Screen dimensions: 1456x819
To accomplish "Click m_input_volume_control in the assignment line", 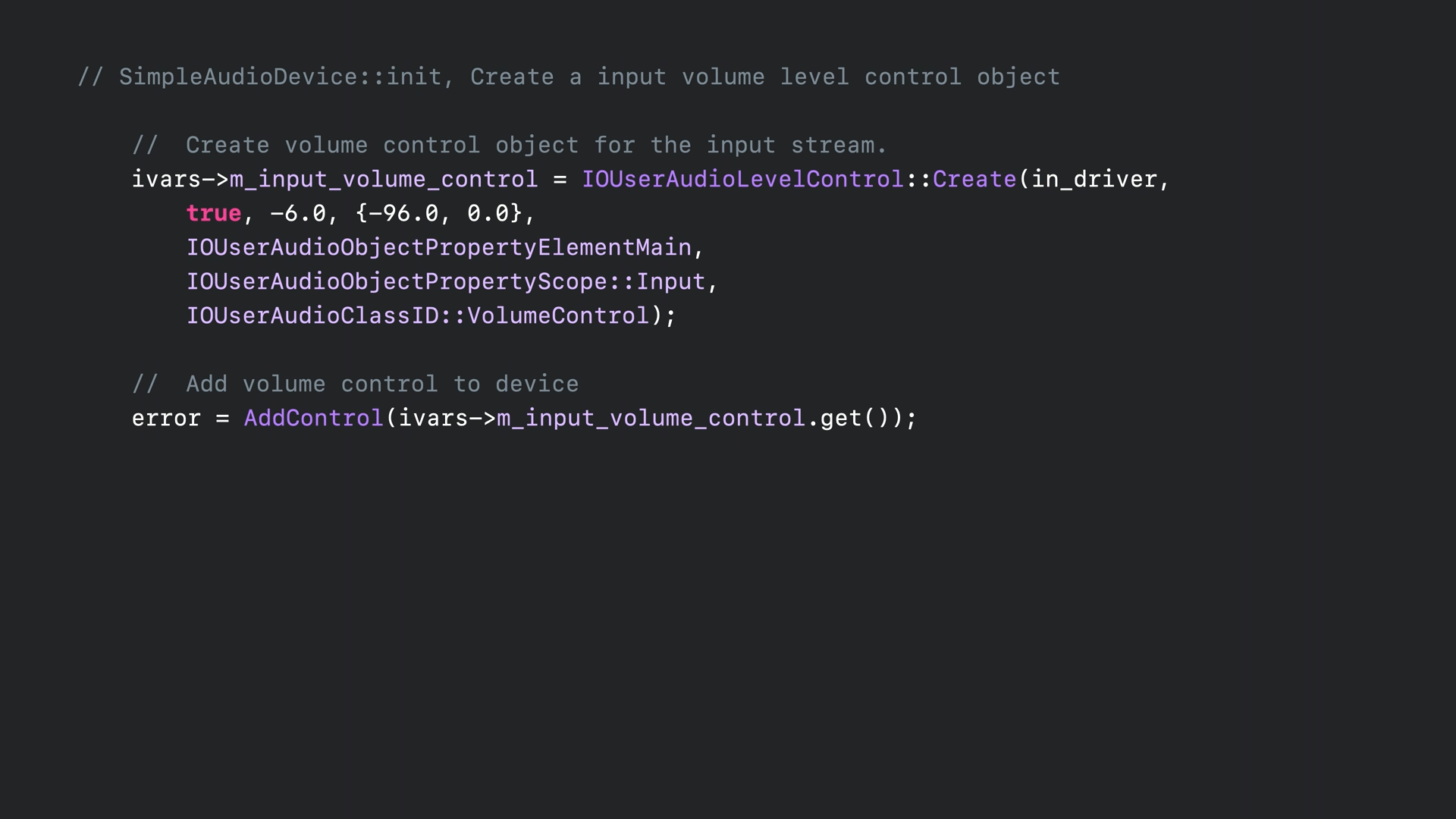I will 384,179.
